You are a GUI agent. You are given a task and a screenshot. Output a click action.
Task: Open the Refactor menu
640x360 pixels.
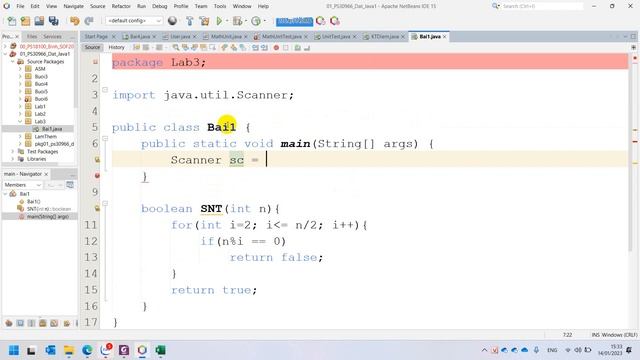121,6
